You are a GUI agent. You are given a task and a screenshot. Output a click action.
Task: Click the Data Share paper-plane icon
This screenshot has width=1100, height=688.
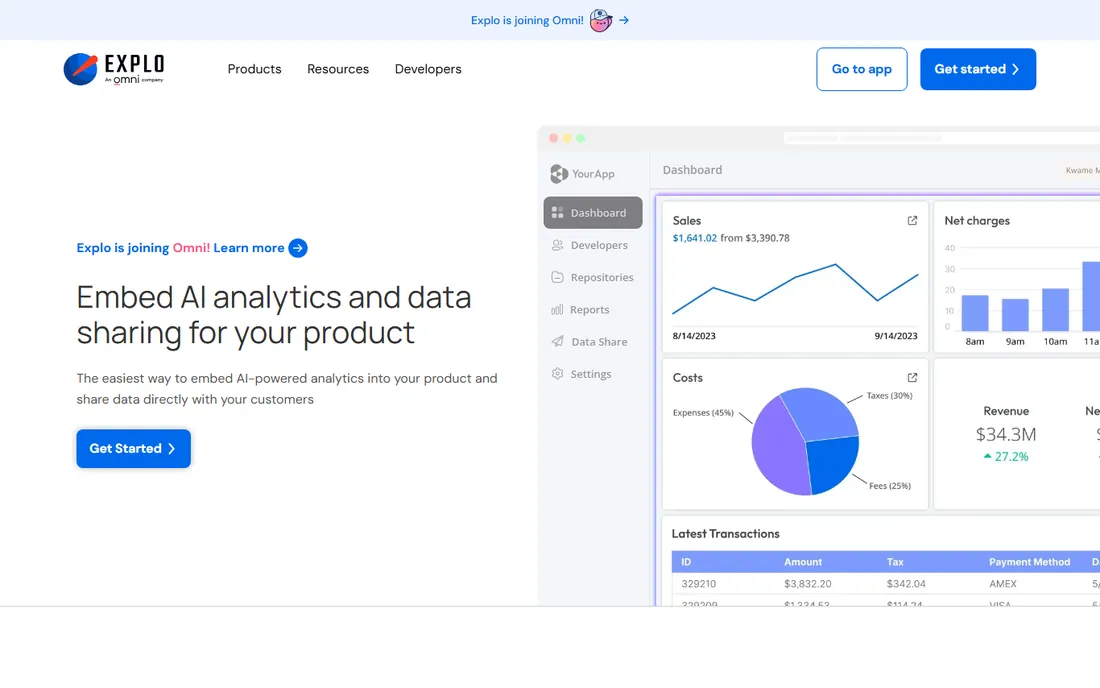click(558, 341)
